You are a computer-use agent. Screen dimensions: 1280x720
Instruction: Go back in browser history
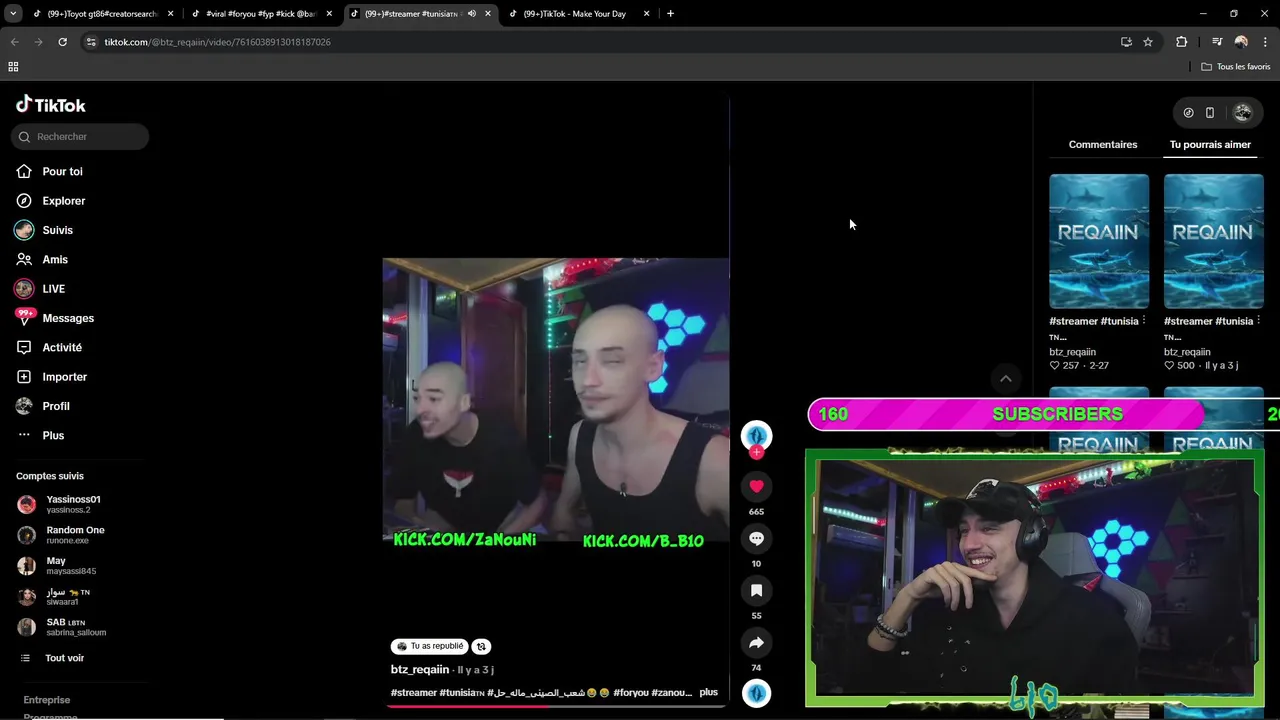pos(14,42)
